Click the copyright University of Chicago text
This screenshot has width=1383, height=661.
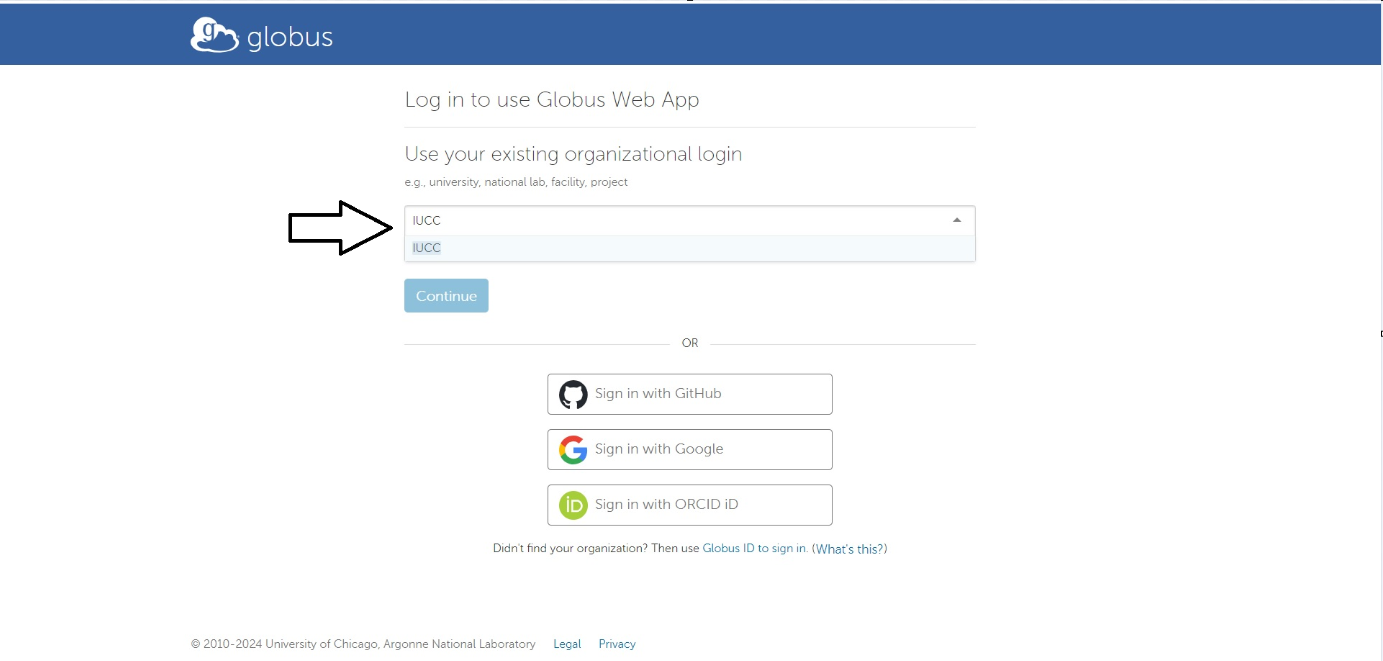tap(363, 644)
